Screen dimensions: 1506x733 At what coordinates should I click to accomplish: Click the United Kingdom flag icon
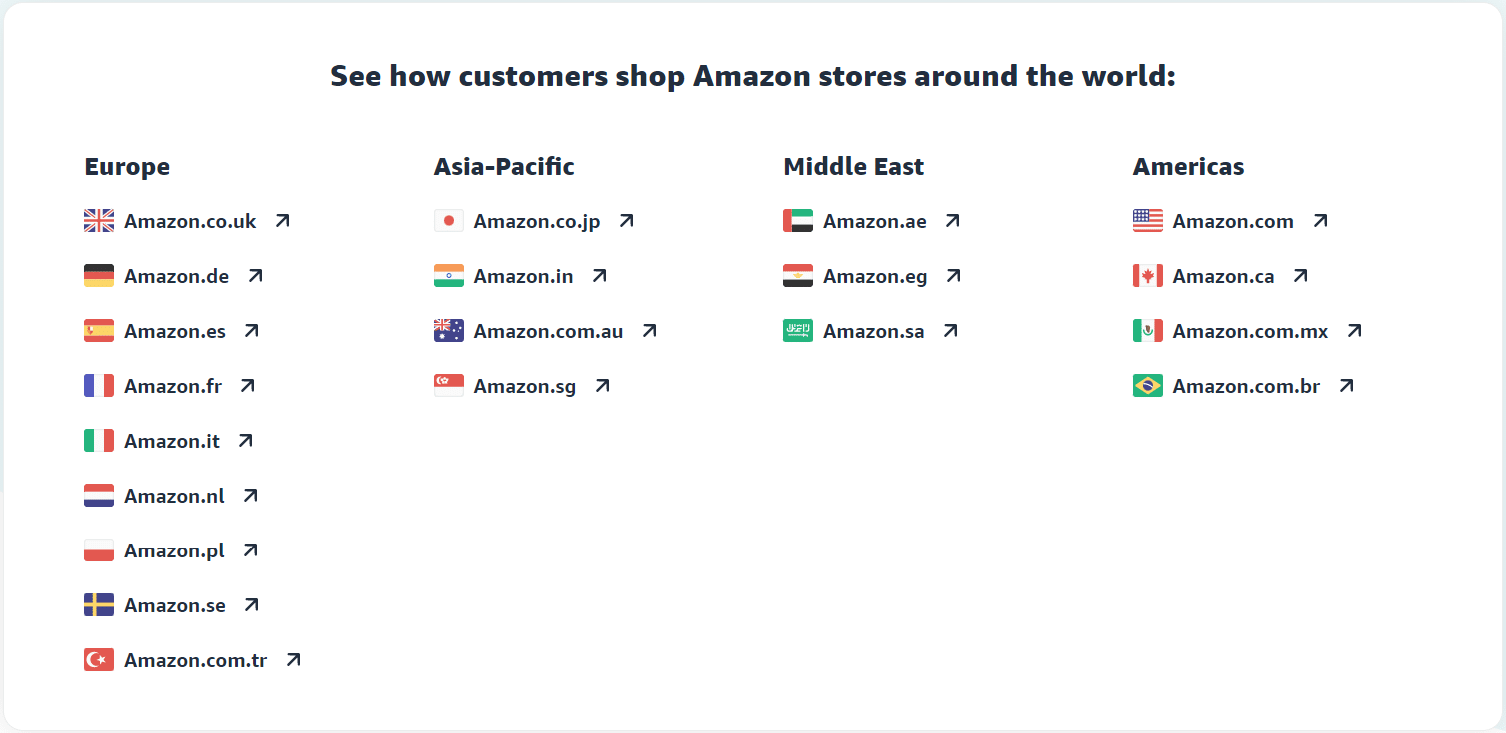pyautogui.click(x=99, y=221)
